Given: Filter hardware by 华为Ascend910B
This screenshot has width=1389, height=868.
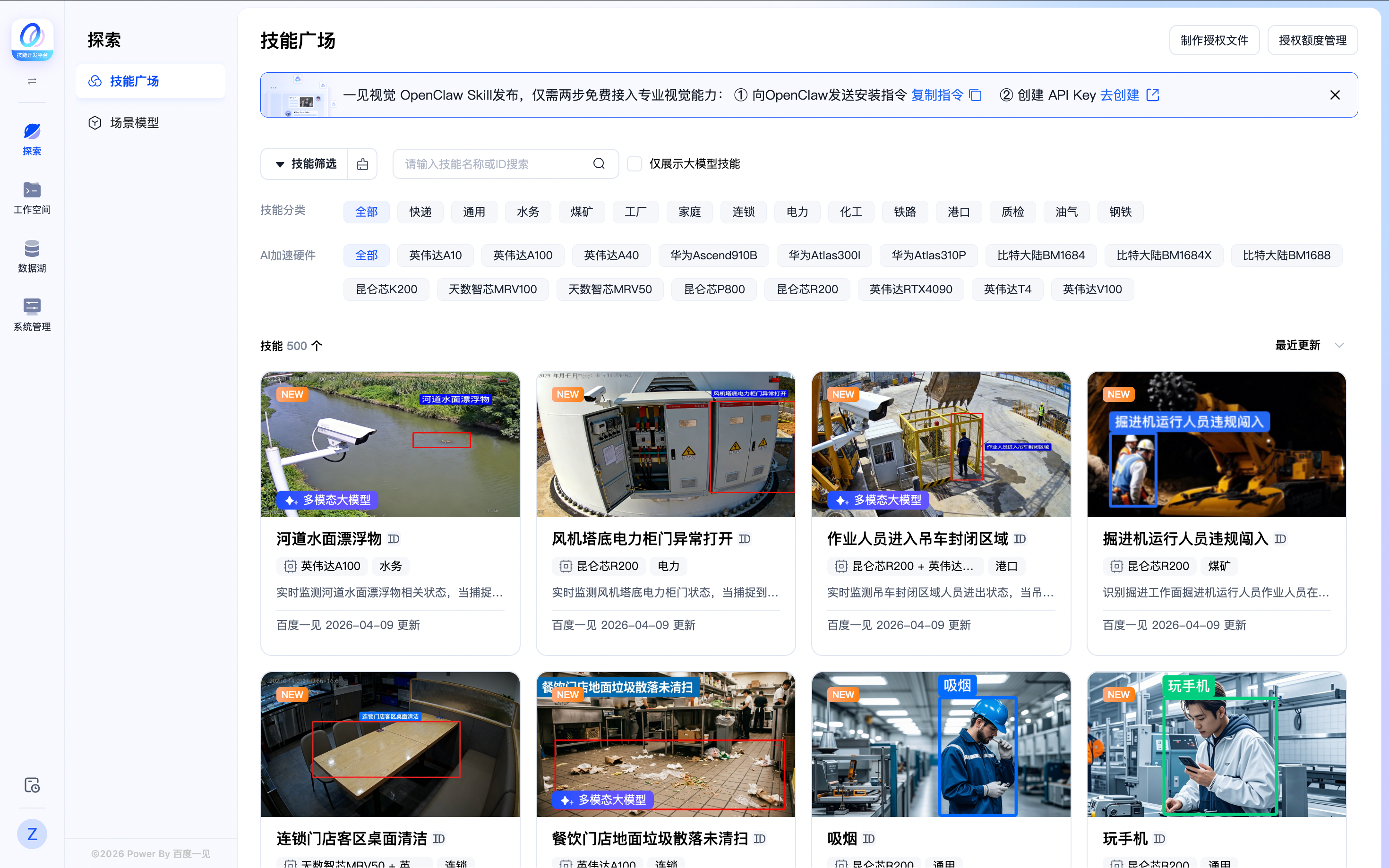Looking at the screenshot, I should pos(713,255).
